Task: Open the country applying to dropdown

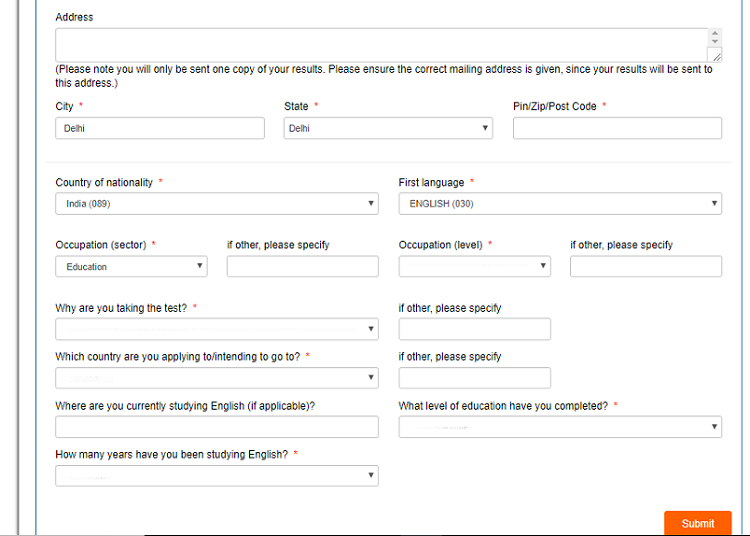Action: 216,378
